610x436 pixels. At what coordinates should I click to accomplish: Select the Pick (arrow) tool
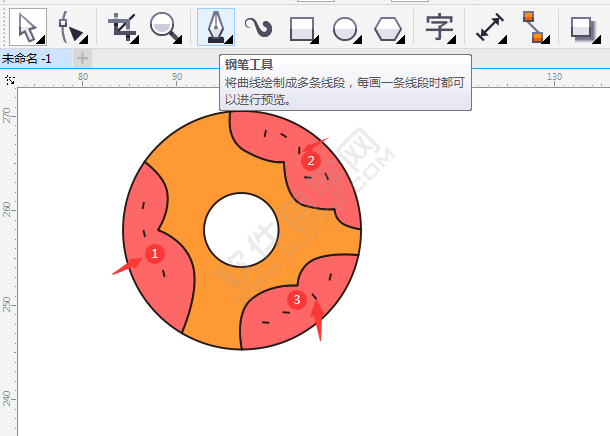29,26
